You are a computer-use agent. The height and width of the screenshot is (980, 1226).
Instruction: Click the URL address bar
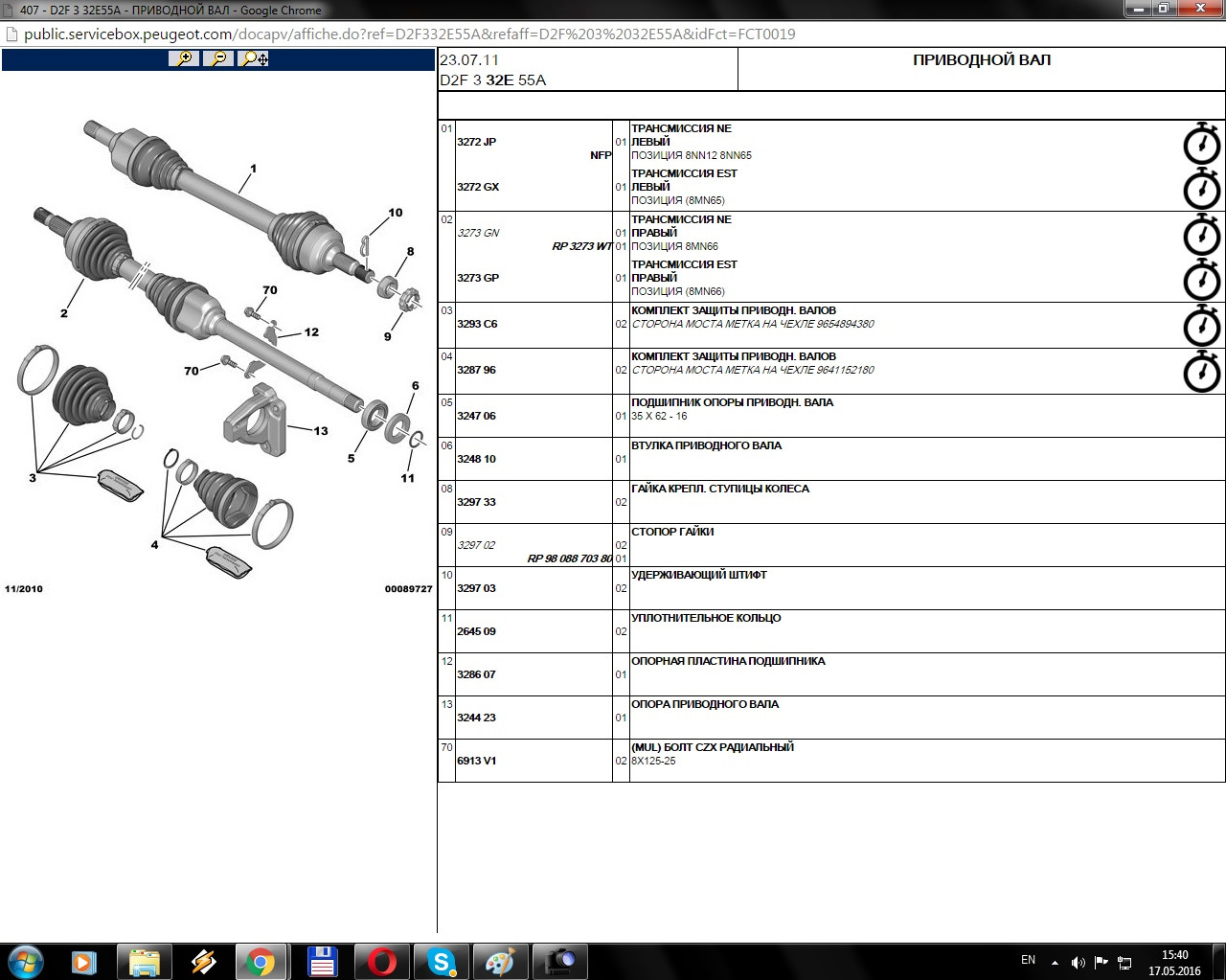[613, 34]
